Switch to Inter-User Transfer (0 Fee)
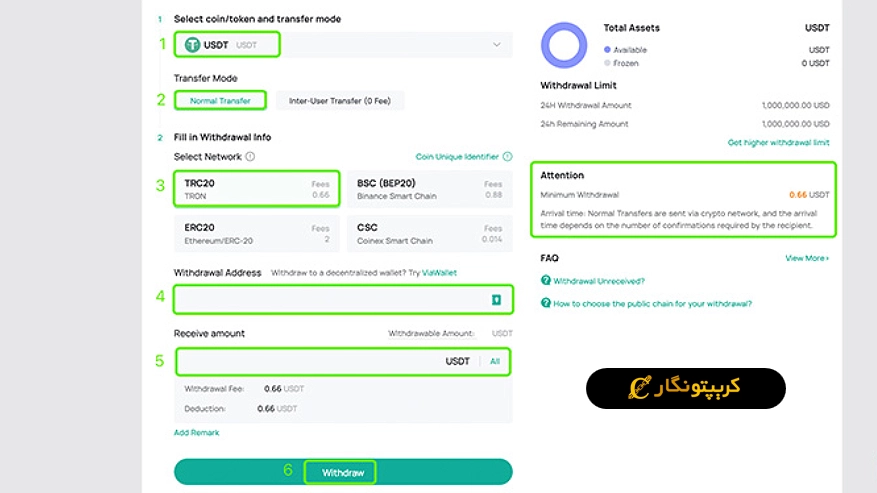The width and height of the screenshot is (877, 493). point(340,101)
